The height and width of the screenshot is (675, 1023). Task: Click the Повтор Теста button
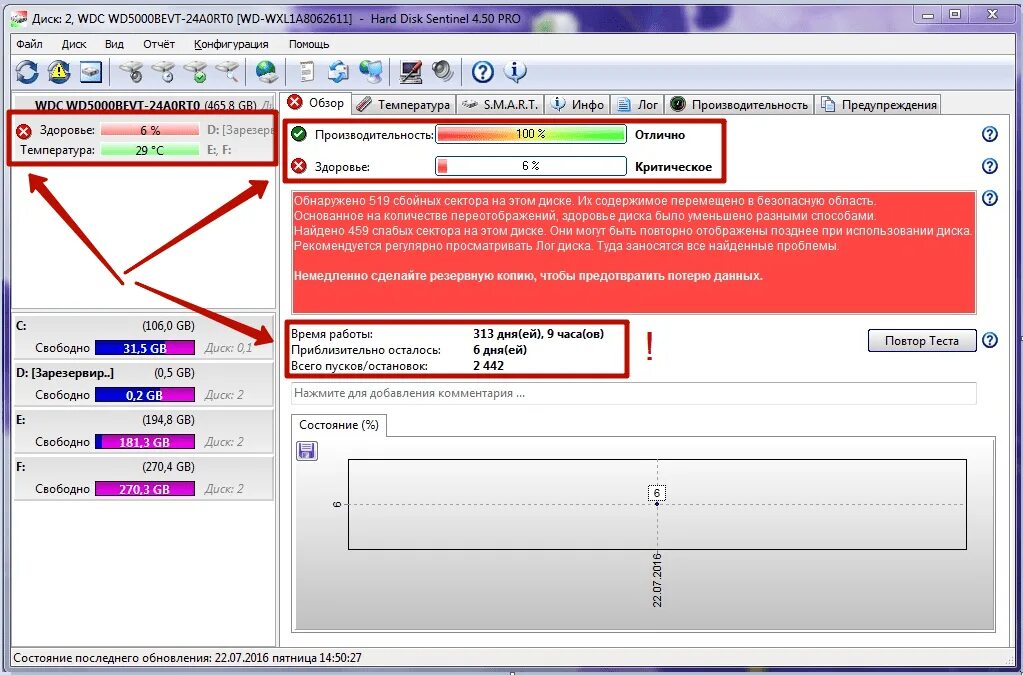922,340
